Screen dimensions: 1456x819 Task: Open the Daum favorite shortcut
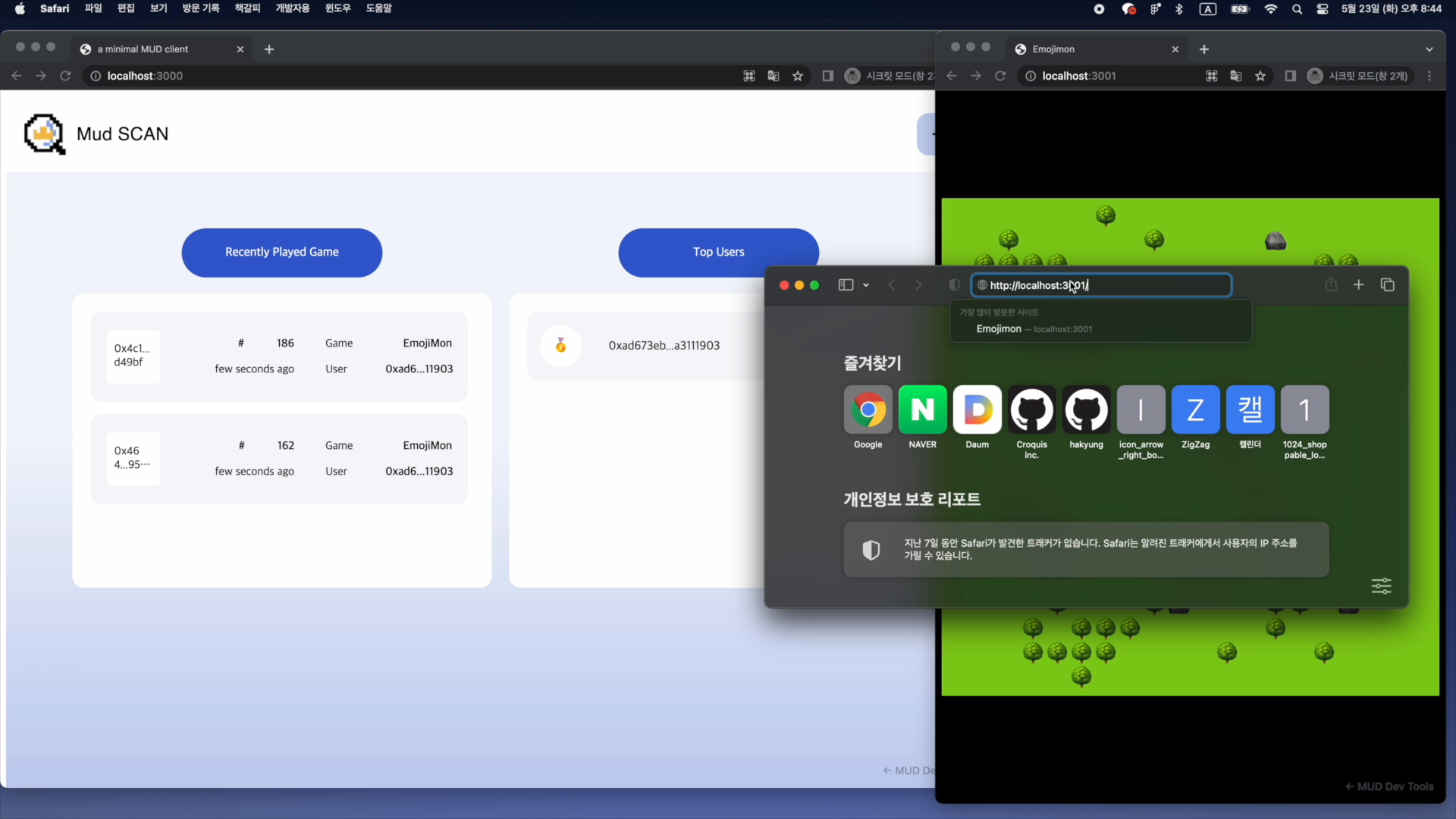pyautogui.click(x=977, y=409)
